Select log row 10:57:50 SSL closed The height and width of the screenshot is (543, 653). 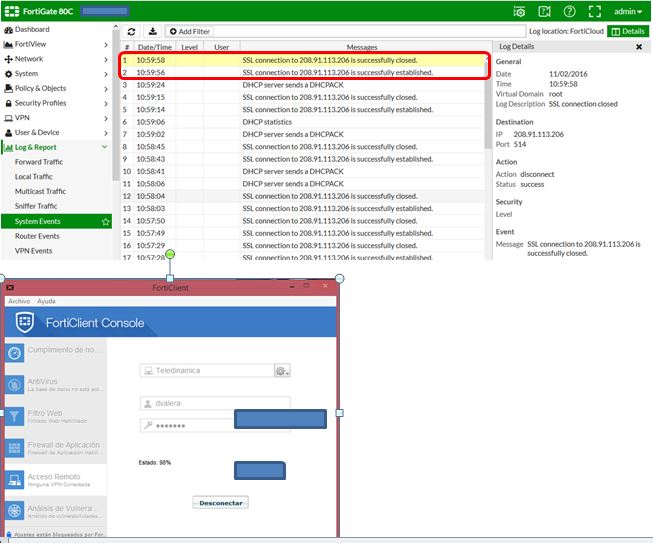pyautogui.click(x=303, y=221)
